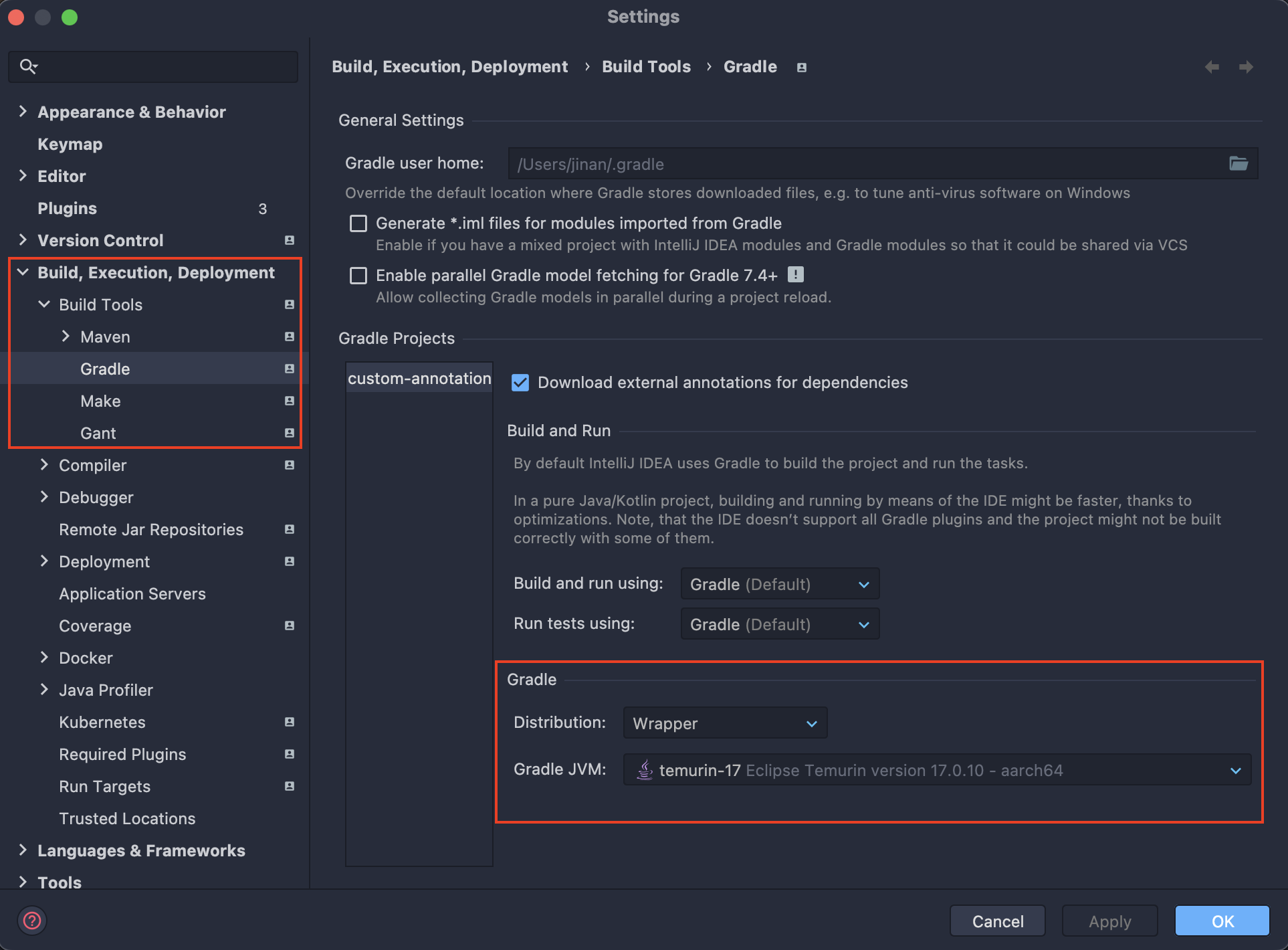This screenshot has height=950, width=1288.
Task: Click the project icon on the Version Control row
Action: pos(289,240)
